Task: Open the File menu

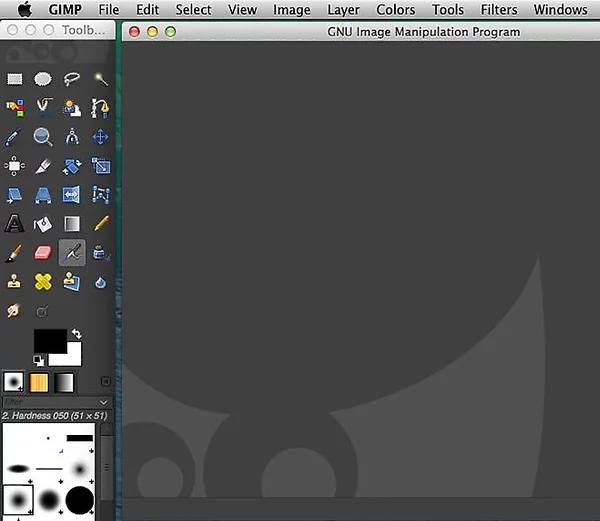Action: (x=109, y=10)
